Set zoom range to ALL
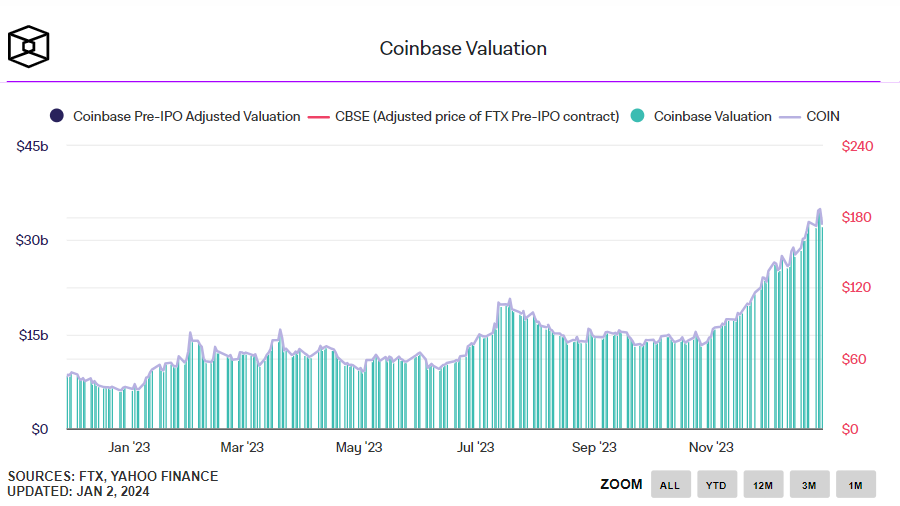 coord(670,484)
